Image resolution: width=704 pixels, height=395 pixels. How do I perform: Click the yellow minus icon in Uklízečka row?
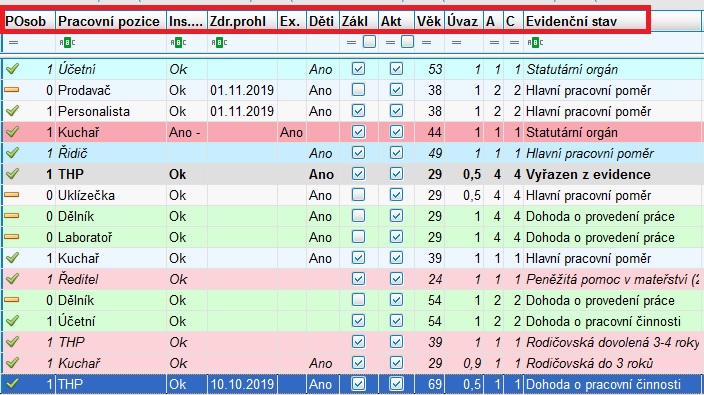(12, 195)
